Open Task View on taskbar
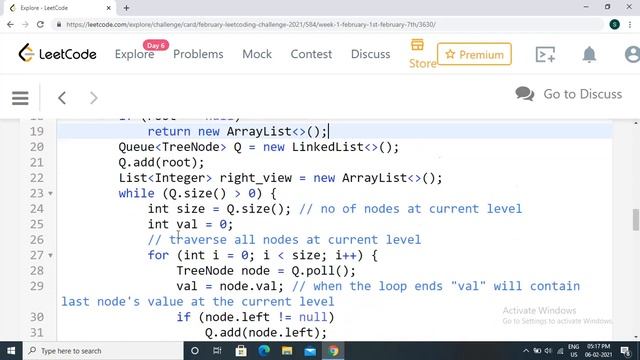The height and width of the screenshot is (360, 640). point(217,351)
